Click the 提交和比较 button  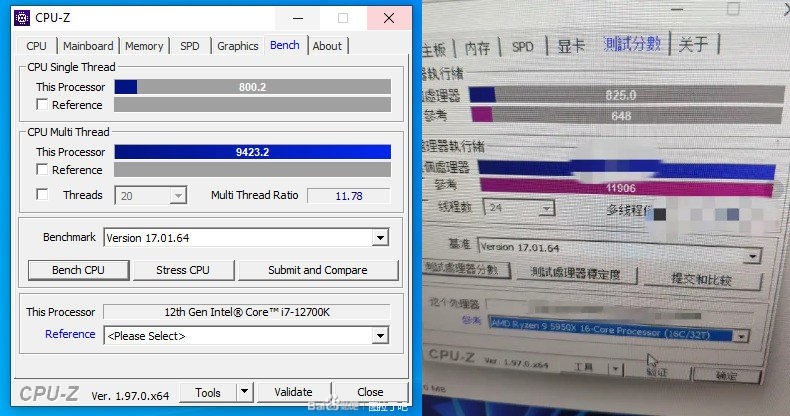(x=702, y=279)
